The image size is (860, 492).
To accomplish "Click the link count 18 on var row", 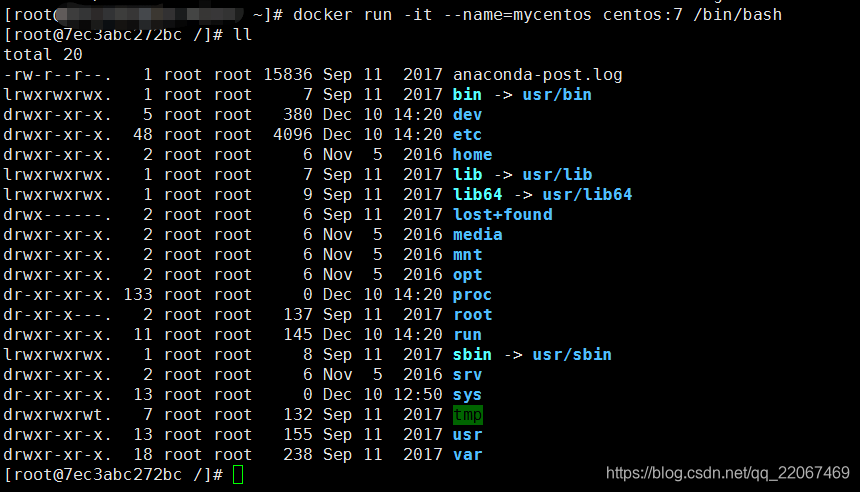I will 143,455.
